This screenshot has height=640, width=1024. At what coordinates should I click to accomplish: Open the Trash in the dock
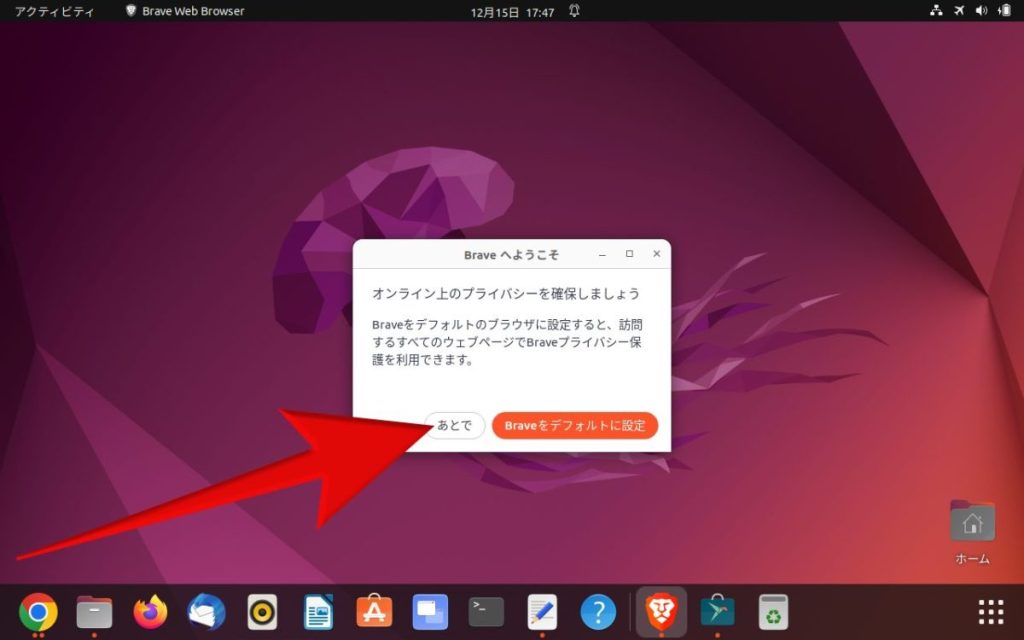[773, 612]
